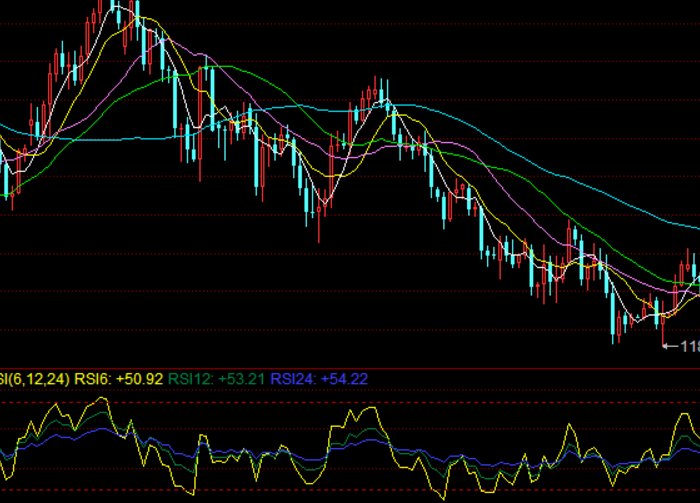Select the RSI12 +53.21 value label
The width and height of the screenshot is (700, 503).
coord(216,379)
